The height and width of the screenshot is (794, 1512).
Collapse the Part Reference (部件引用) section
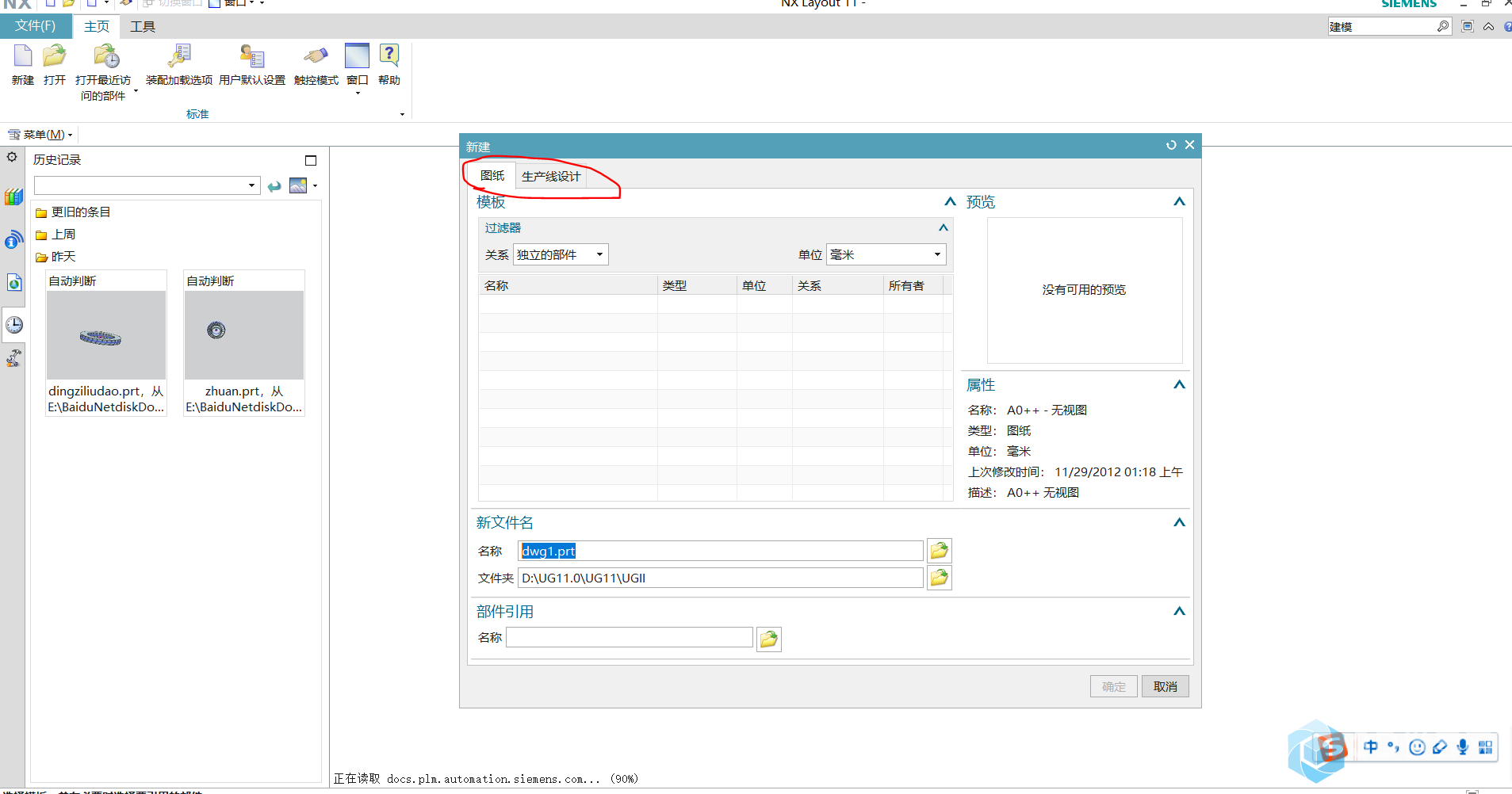point(1179,611)
